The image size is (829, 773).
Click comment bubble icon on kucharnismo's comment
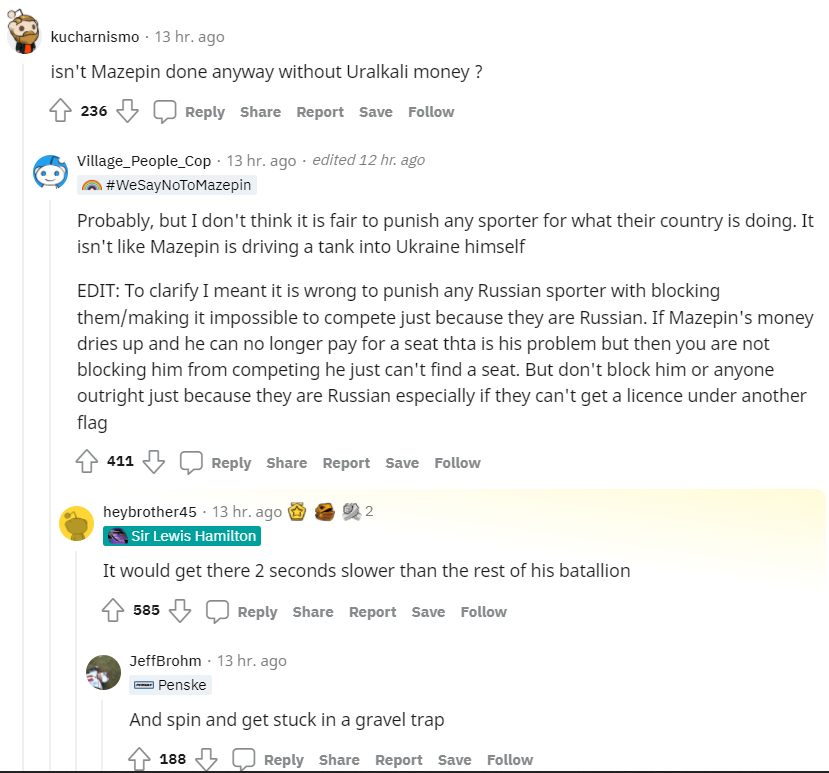point(165,111)
